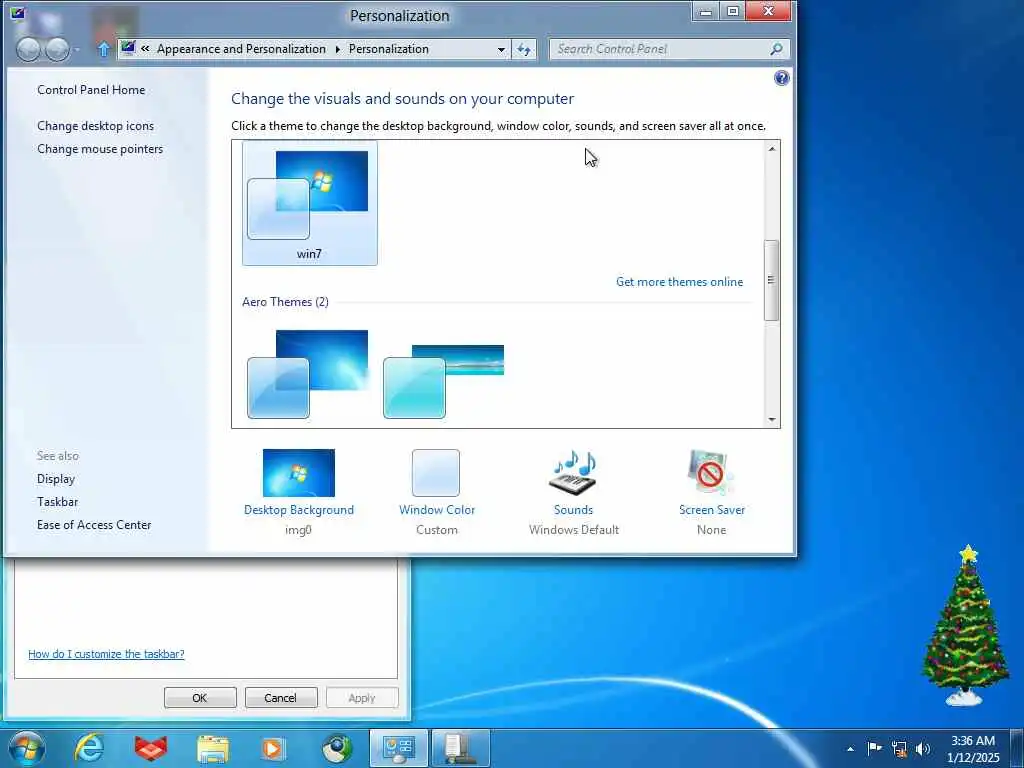Open the clock showing 3:36 AM
Screen dimensions: 1024x768
point(973,748)
